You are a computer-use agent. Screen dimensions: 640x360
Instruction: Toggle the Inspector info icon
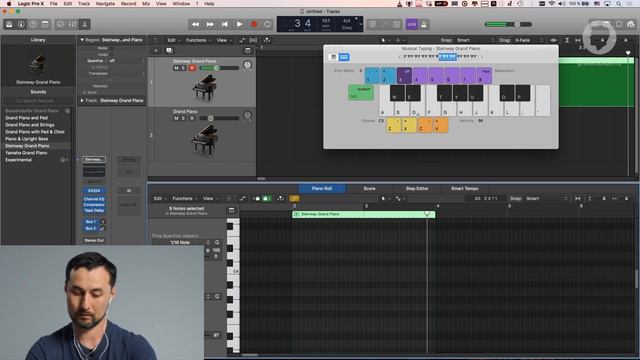pyautogui.click(x=21, y=24)
